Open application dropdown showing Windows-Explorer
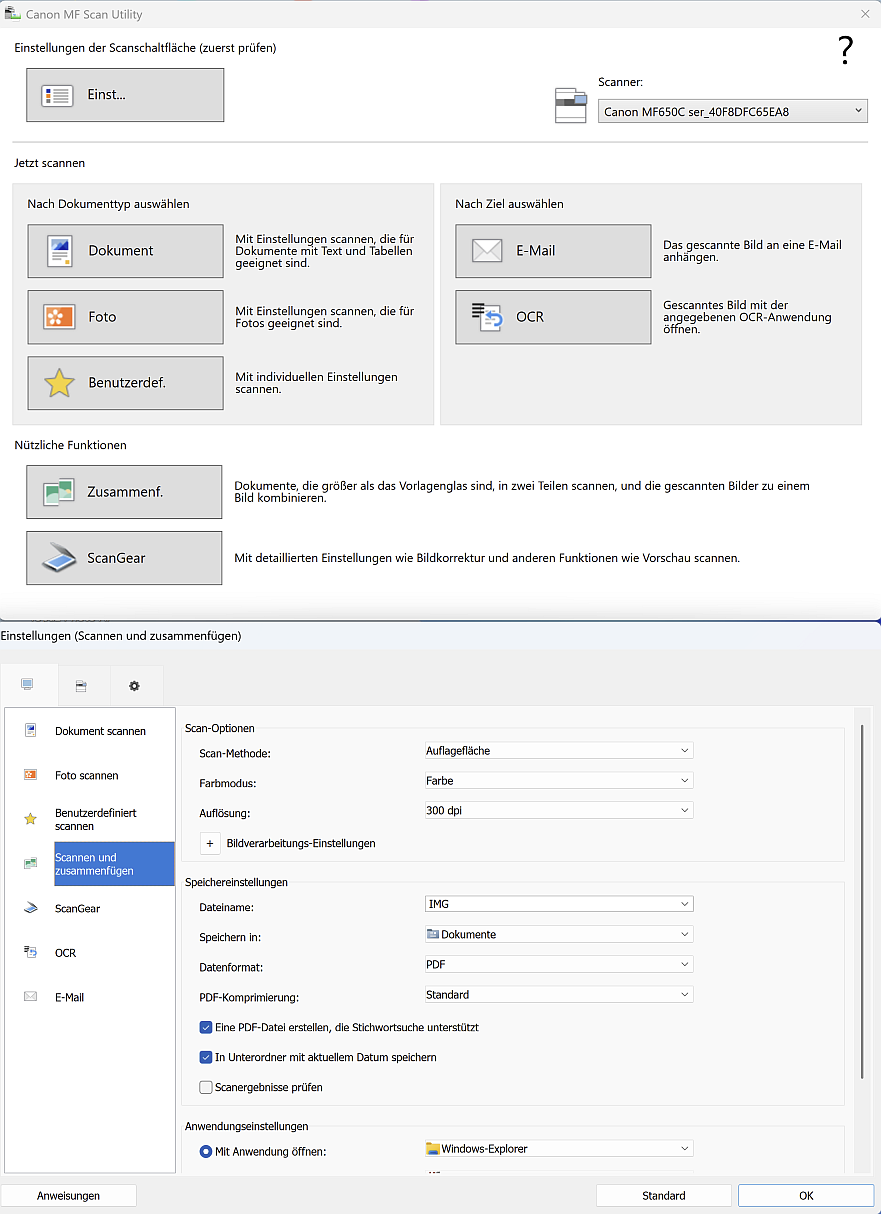Image resolution: width=881 pixels, height=1214 pixels. [x=559, y=1149]
